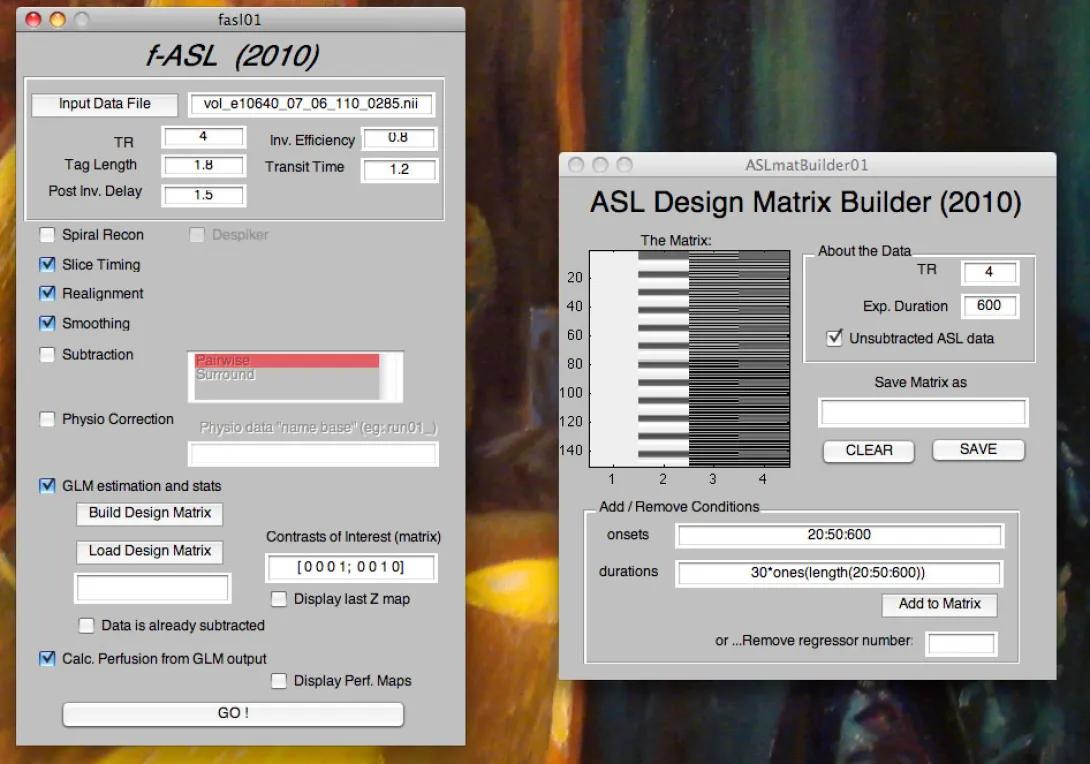Edit the TR field in ASLmatBuilder01 window
This screenshot has width=1090, height=764.
tap(989, 272)
